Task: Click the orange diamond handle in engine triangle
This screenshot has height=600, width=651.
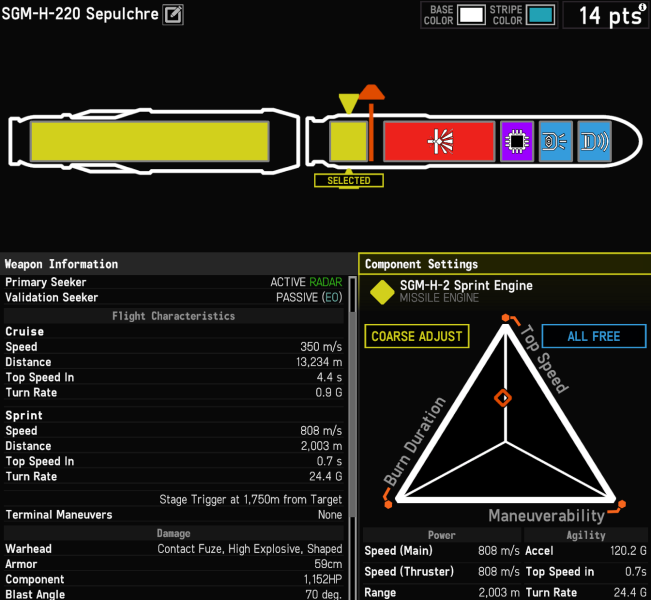Action: [x=503, y=398]
